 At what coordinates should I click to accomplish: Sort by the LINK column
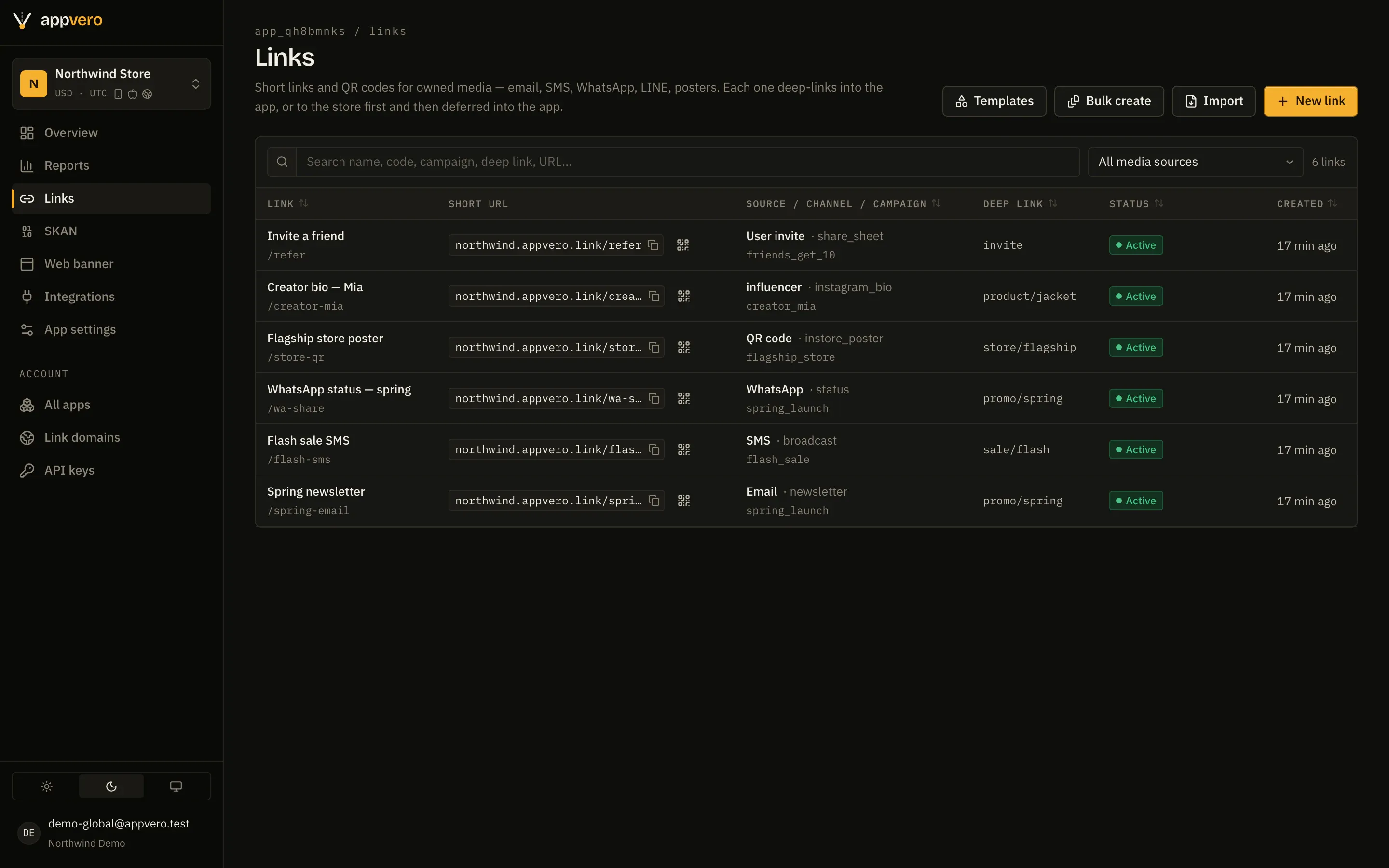(287, 204)
